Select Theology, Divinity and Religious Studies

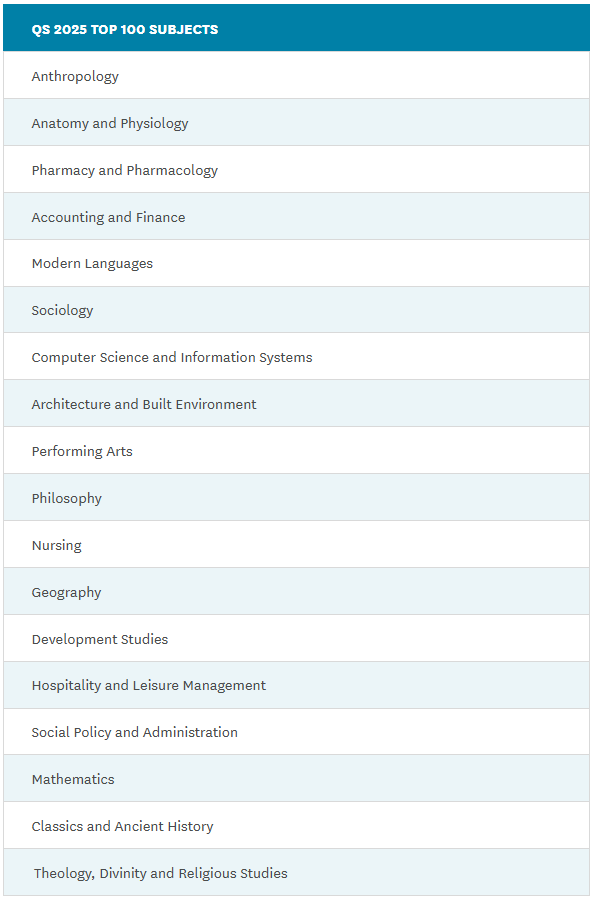tap(296, 873)
